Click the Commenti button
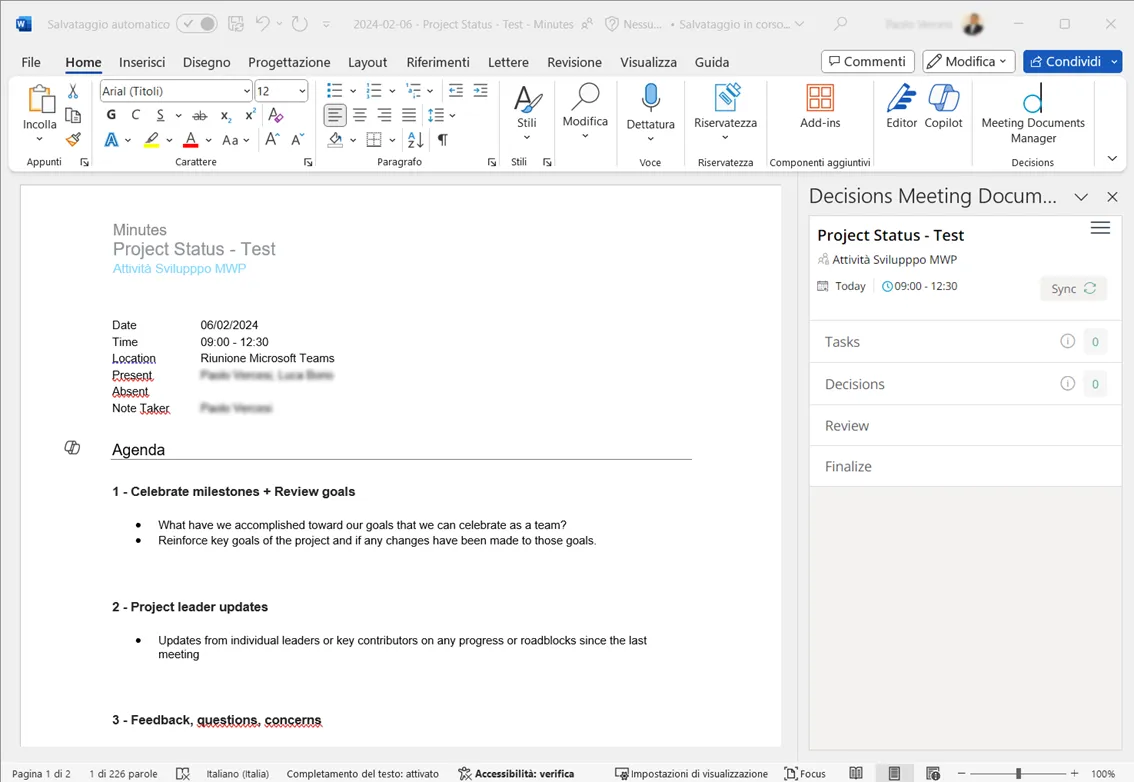 [868, 61]
